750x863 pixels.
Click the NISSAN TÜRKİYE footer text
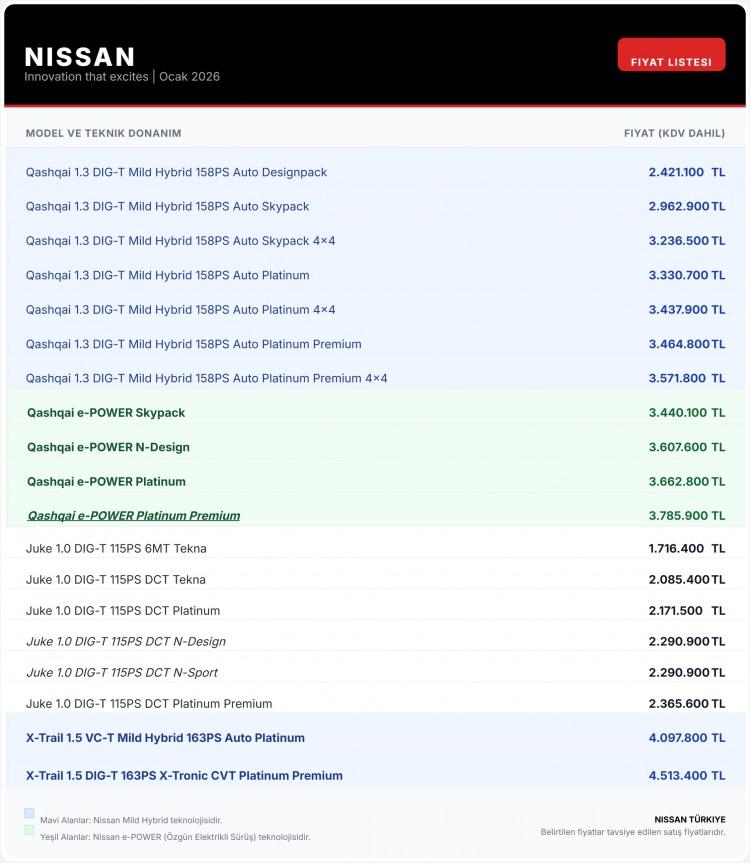pos(689,820)
